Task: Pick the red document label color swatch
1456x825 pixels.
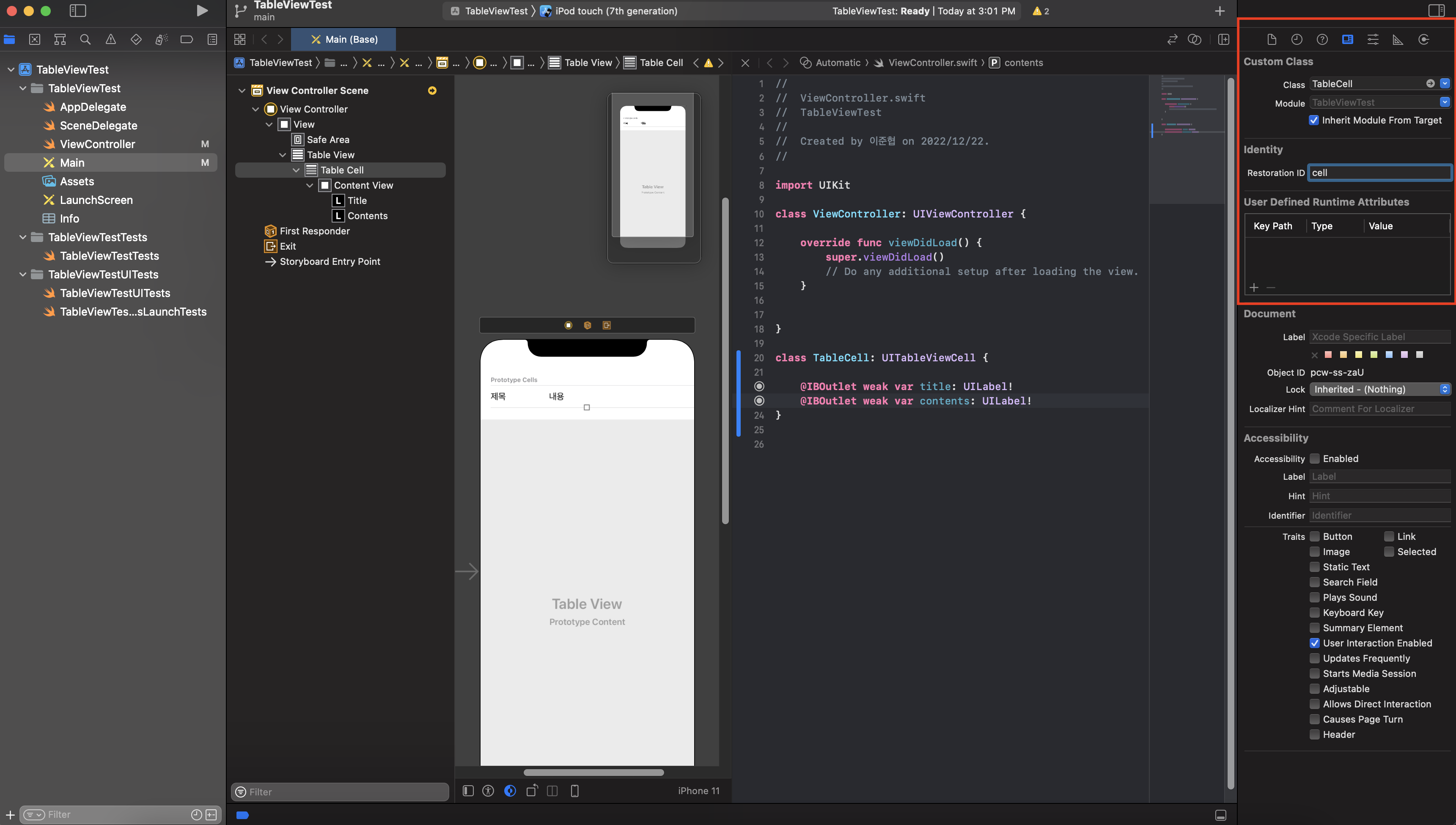Action: point(1328,355)
